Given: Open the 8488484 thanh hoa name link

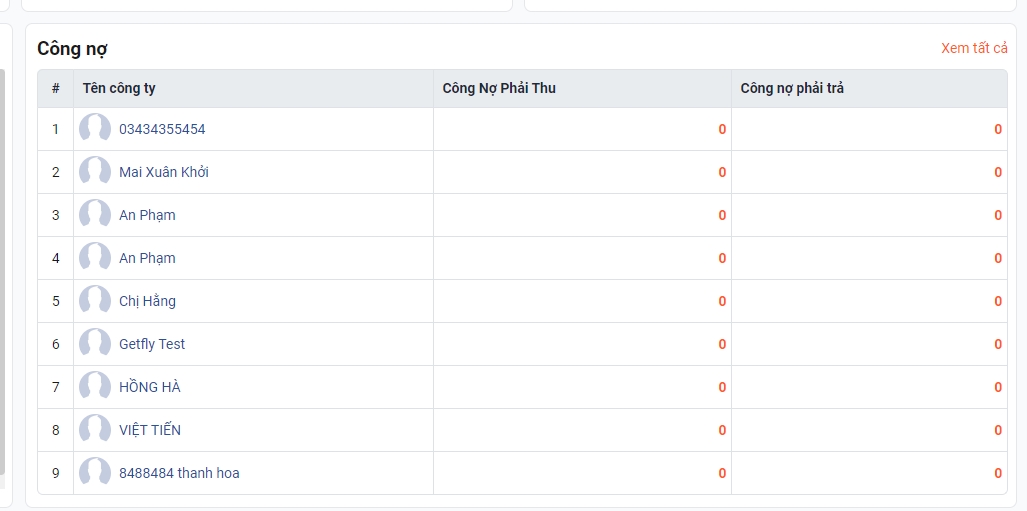Looking at the screenshot, I should pyautogui.click(x=179, y=473).
